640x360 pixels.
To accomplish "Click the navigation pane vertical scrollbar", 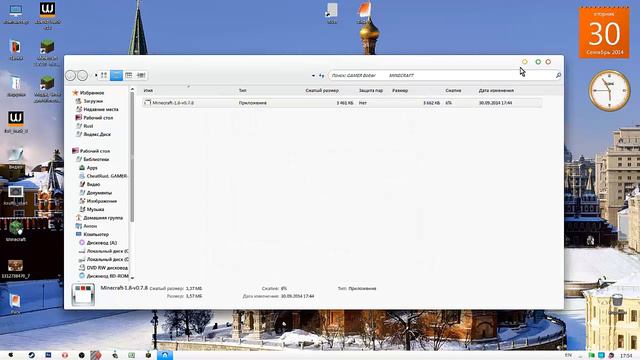I will 132,157.
